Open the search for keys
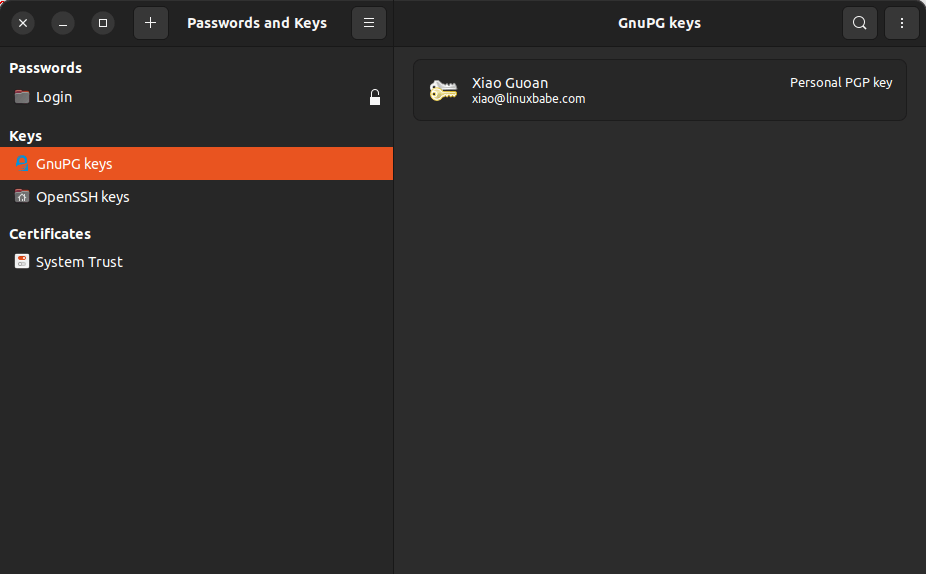The height and width of the screenshot is (574, 926). click(x=859, y=23)
